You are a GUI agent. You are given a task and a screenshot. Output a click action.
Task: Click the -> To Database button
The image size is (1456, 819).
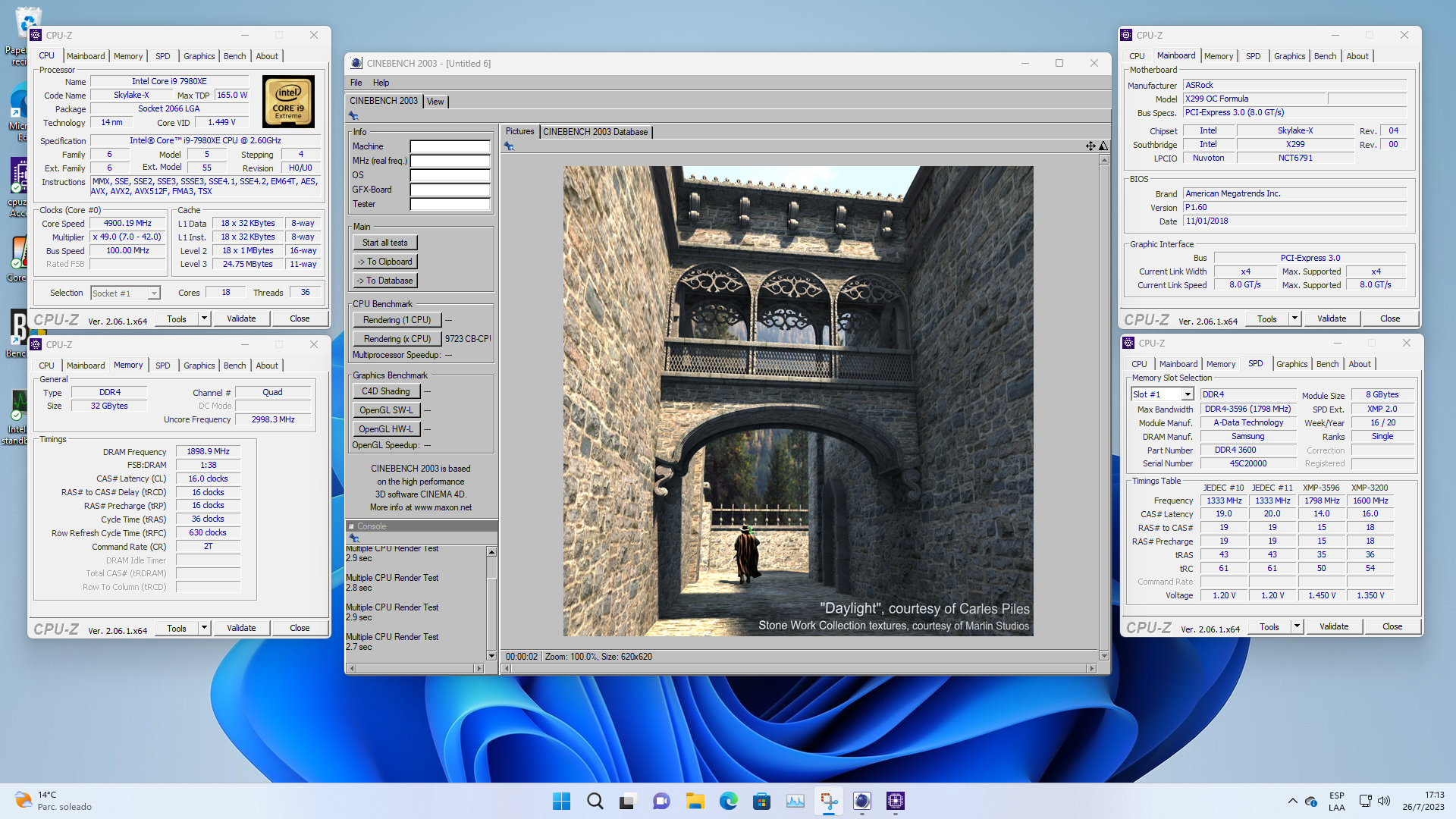(x=384, y=281)
